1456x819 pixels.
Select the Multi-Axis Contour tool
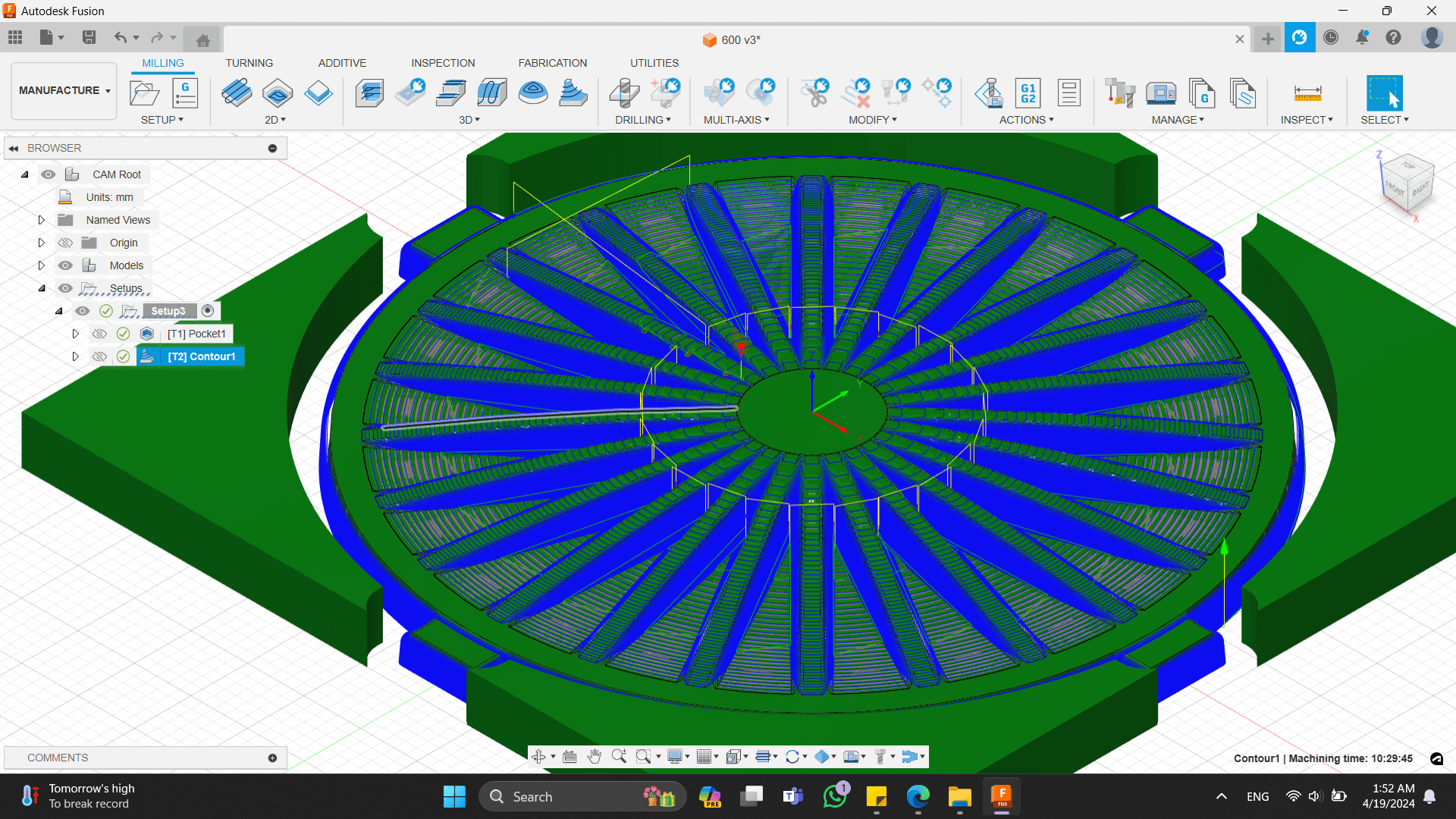(761, 93)
